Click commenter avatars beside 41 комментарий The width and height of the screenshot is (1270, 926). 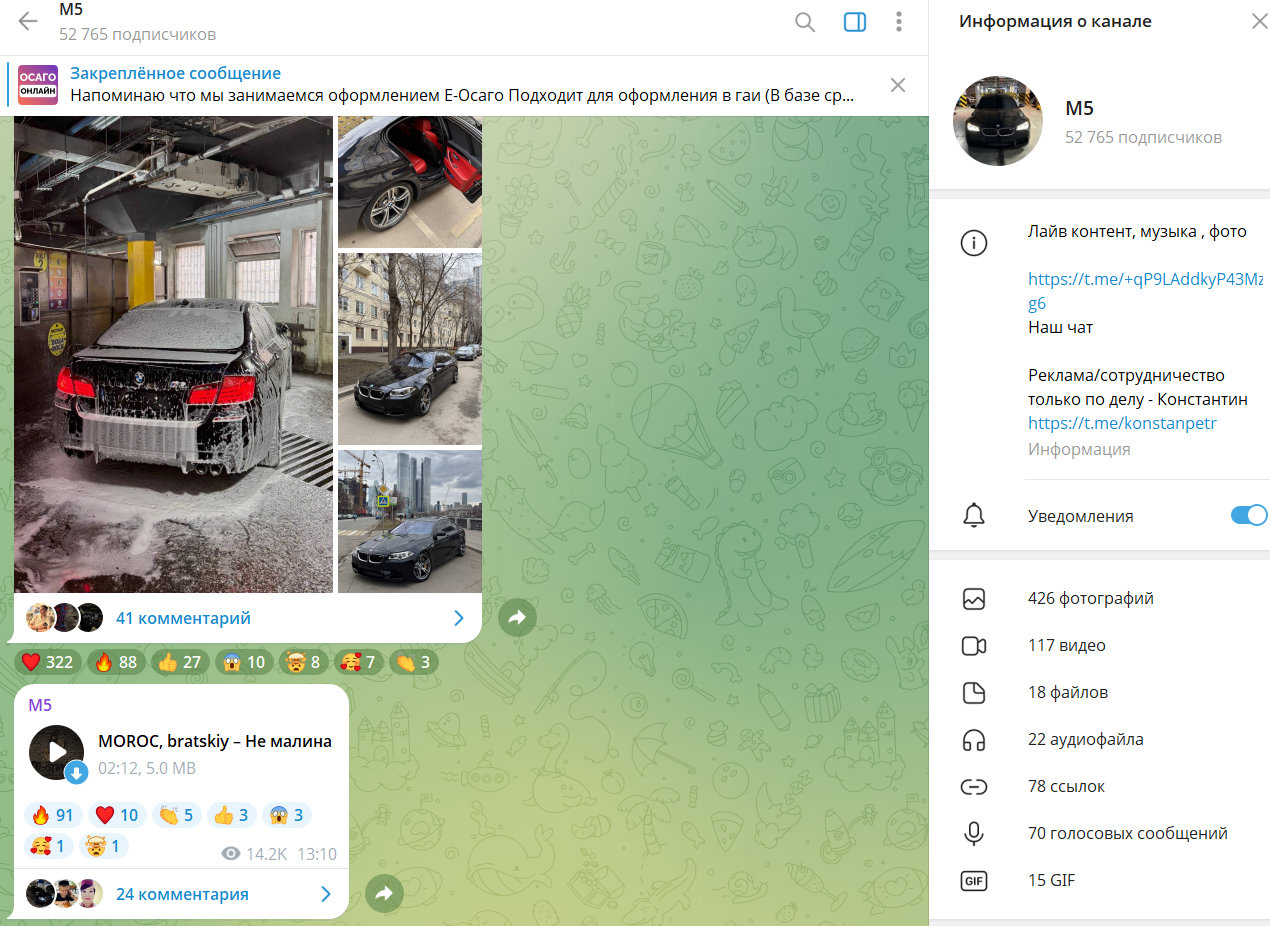pos(65,618)
